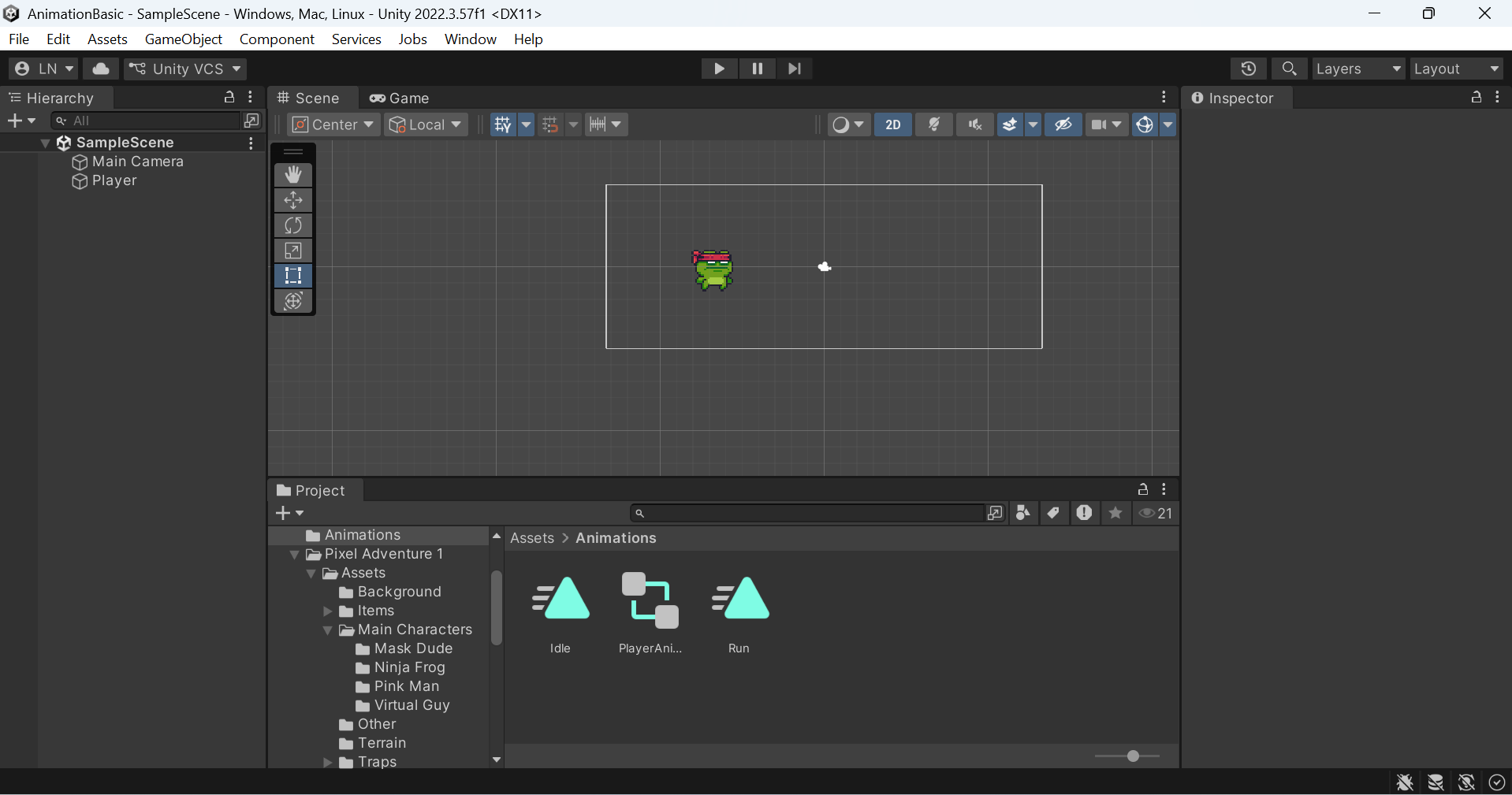Open the Center pivot mode dropdown
Screen dimensions: 1512x795
pos(333,124)
